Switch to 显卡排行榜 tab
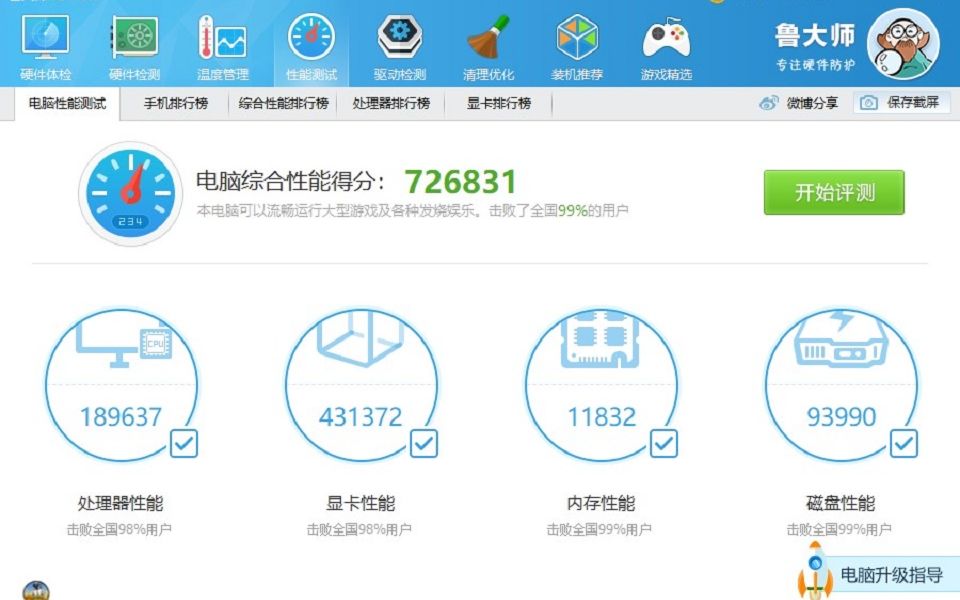Image resolution: width=960 pixels, height=600 pixels. coord(499,103)
